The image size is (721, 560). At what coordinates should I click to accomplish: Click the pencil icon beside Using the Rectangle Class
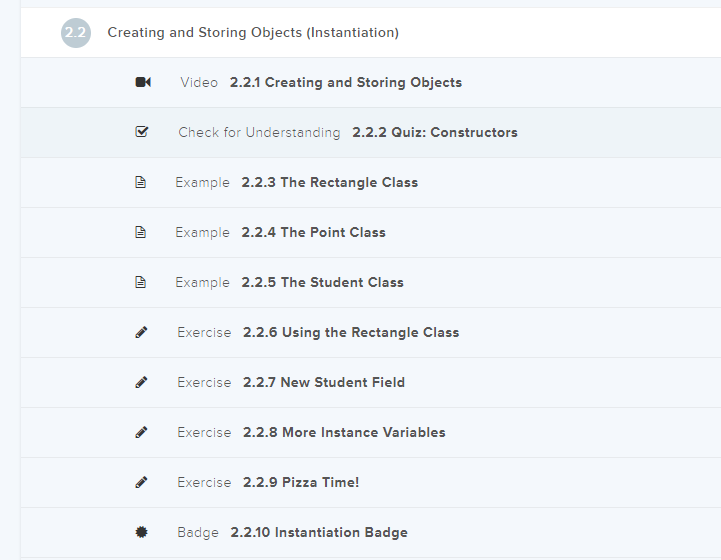tap(141, 332)
